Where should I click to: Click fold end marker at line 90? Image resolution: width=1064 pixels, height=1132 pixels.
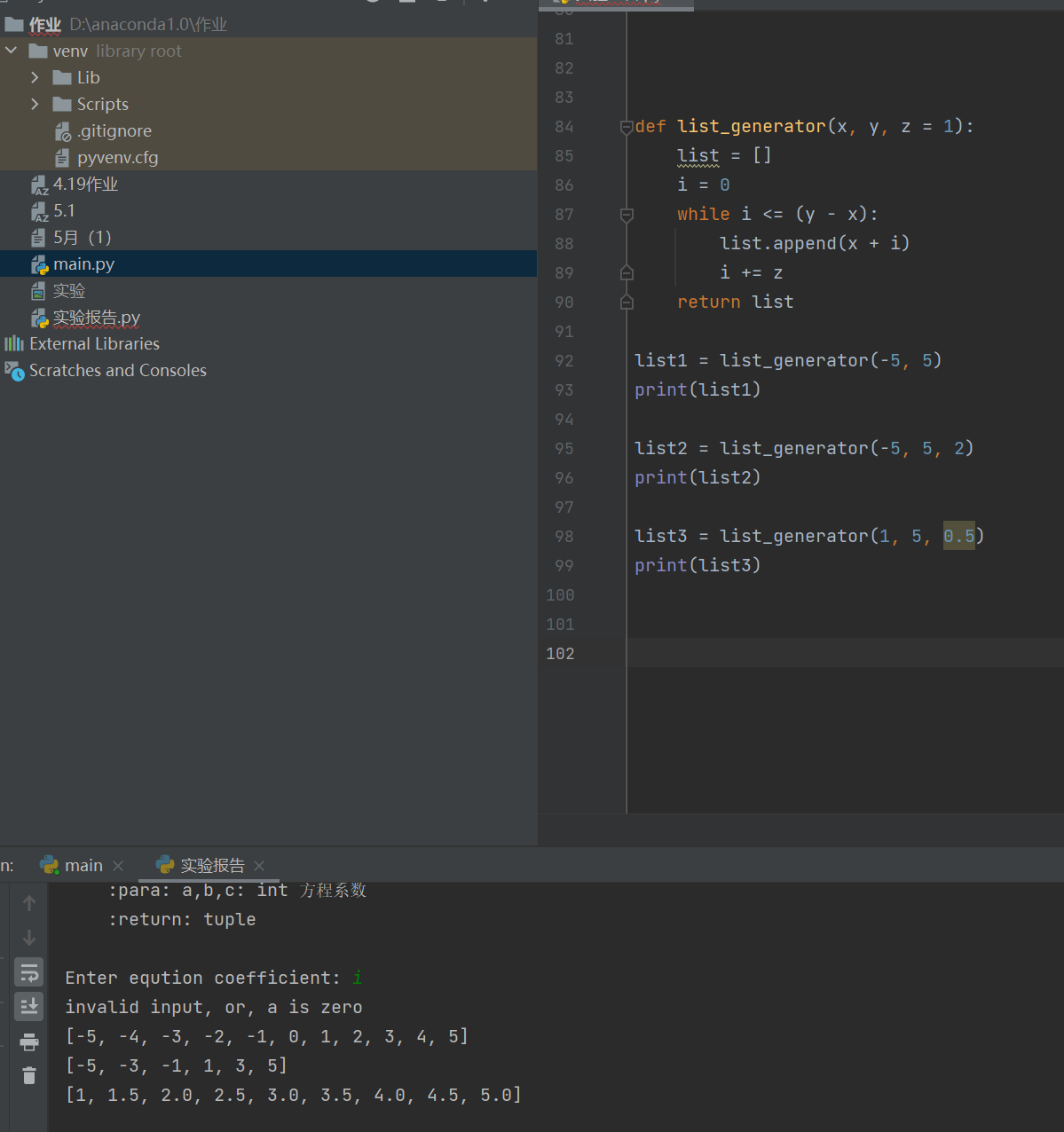(627, 303)
